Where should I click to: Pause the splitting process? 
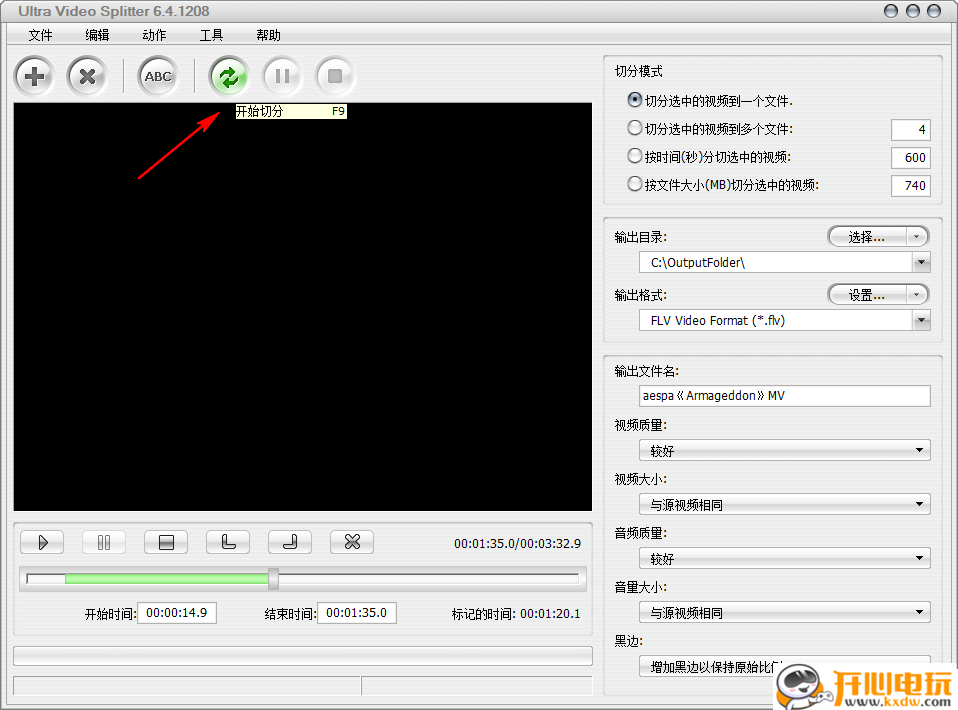coord(282,76)
